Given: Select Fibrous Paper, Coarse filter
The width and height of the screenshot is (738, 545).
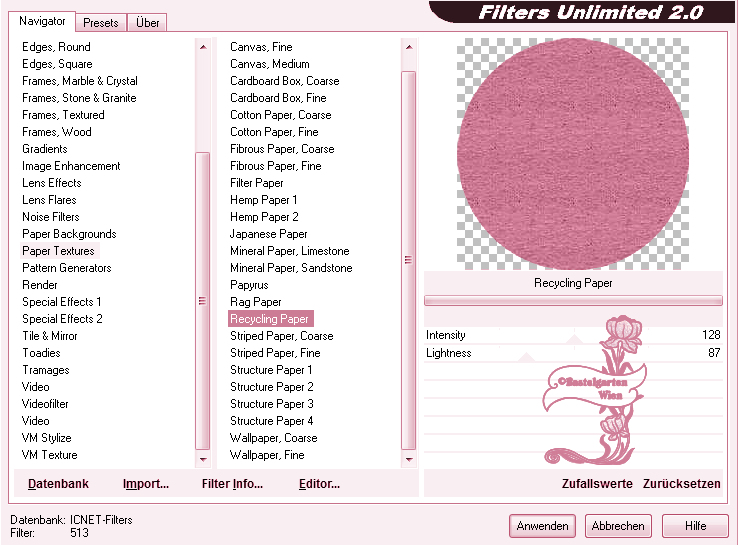Looking at the screenshot, I should [x=282, y=149].
